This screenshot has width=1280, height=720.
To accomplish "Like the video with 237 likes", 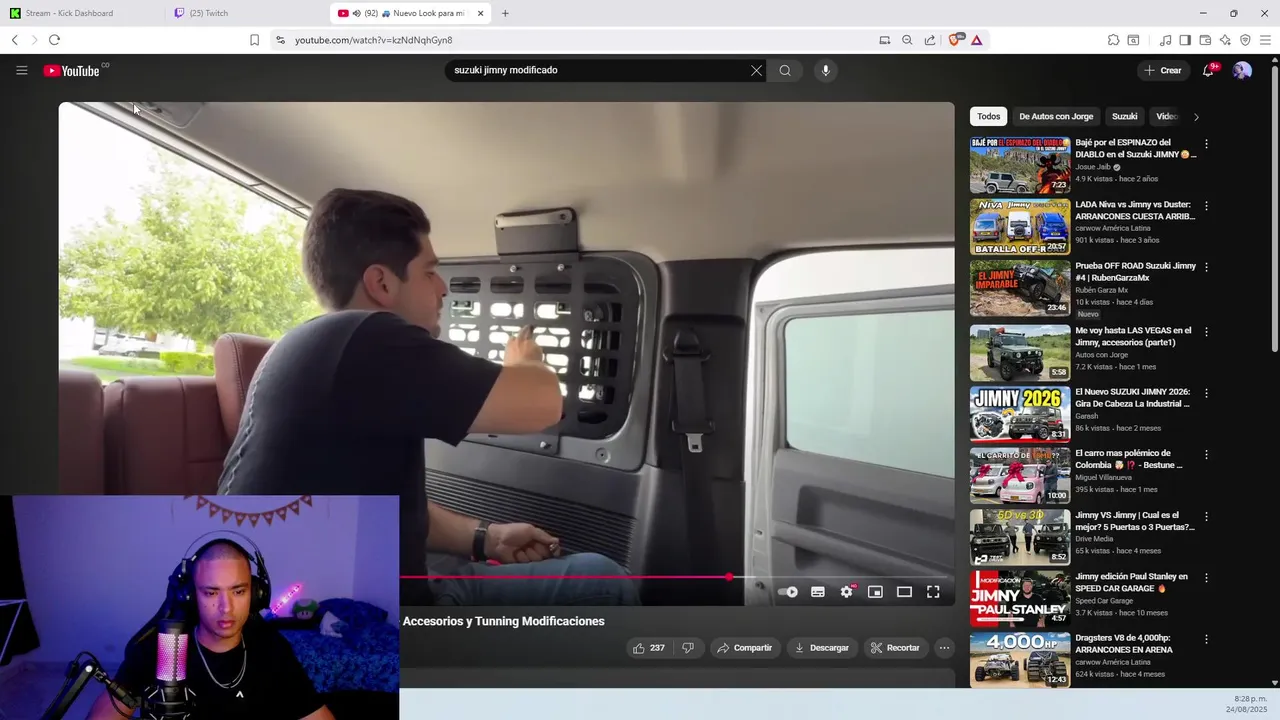I will [x=648, y=648].
